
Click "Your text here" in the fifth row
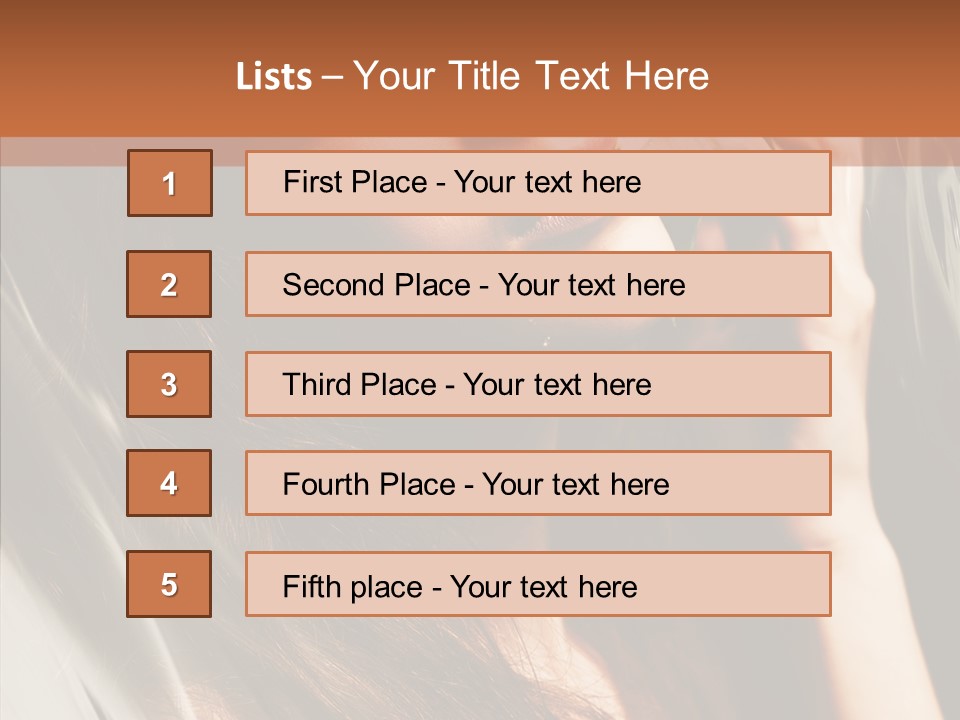point(543,586)
